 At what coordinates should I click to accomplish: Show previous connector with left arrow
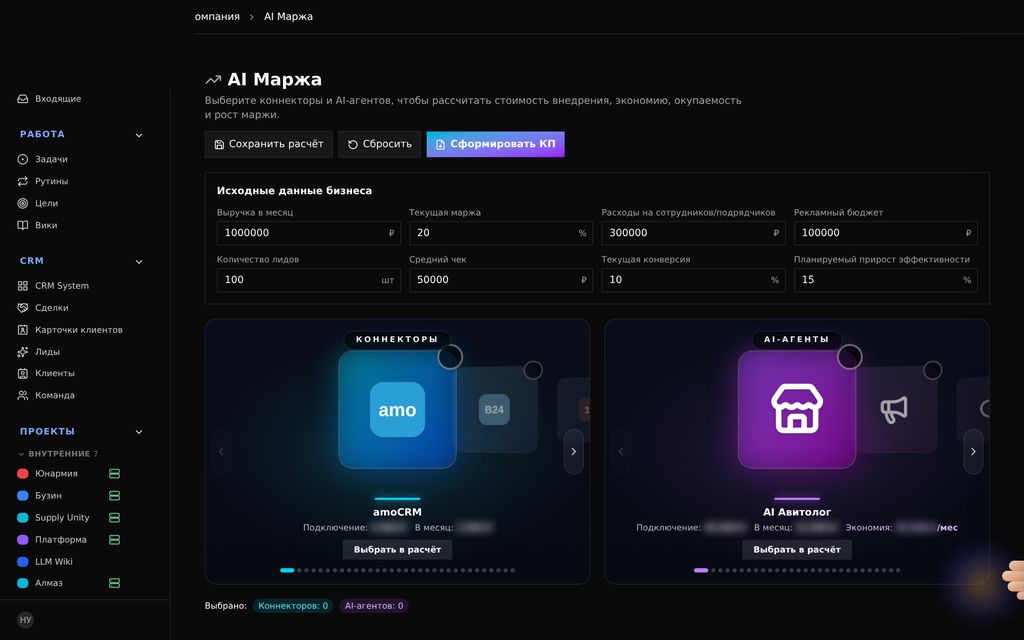pos(221,451)
